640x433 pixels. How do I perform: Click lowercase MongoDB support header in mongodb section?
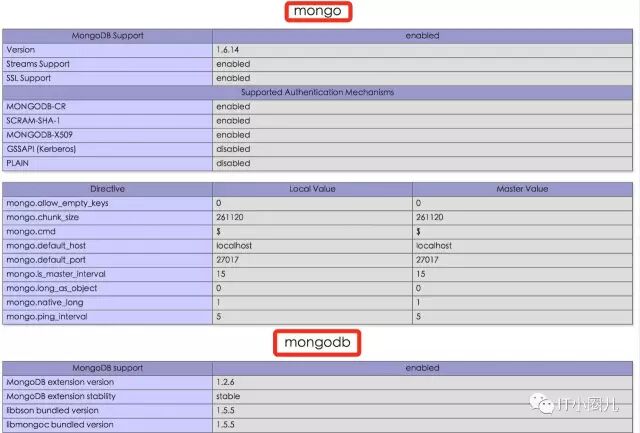tap(107, 368)
